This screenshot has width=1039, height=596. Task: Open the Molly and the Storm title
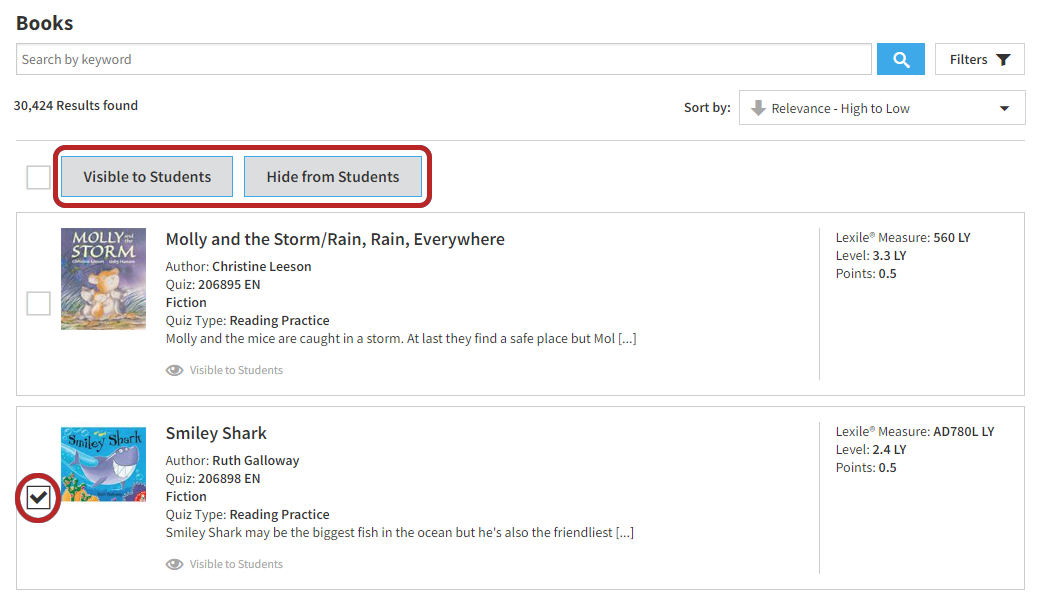click(x=335, y=239)
